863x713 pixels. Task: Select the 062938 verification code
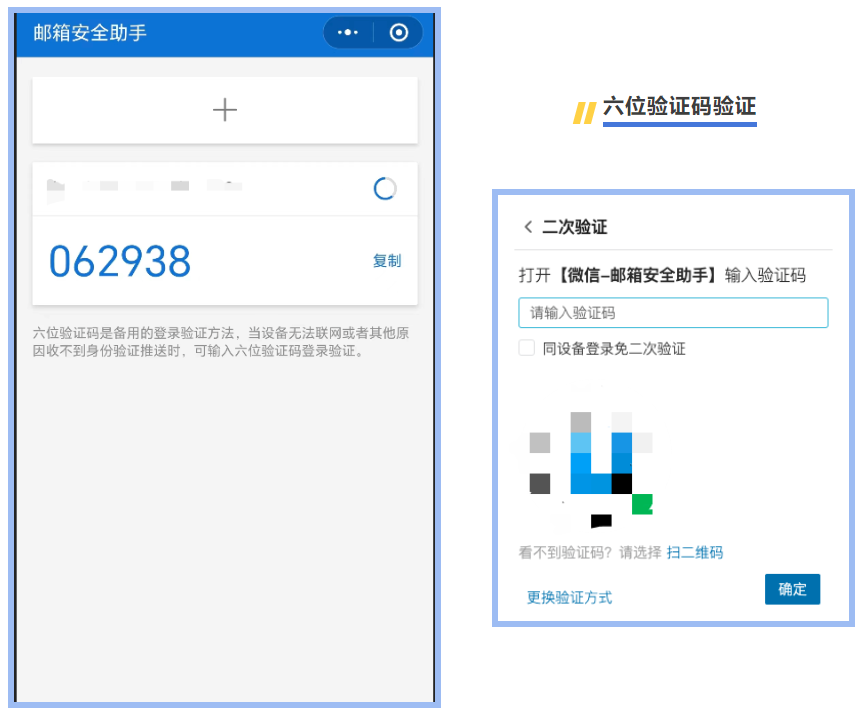(x=120, y=261)
